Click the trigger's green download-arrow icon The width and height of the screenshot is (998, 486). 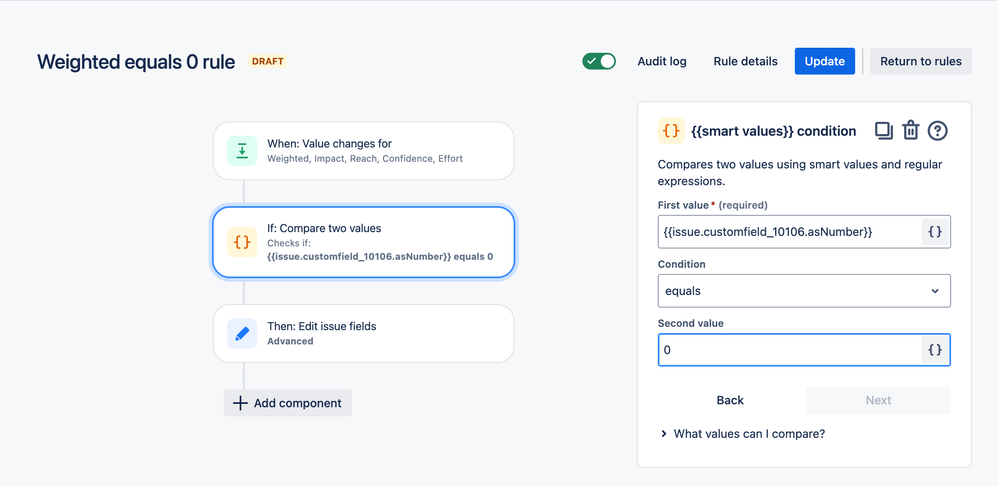242,151
